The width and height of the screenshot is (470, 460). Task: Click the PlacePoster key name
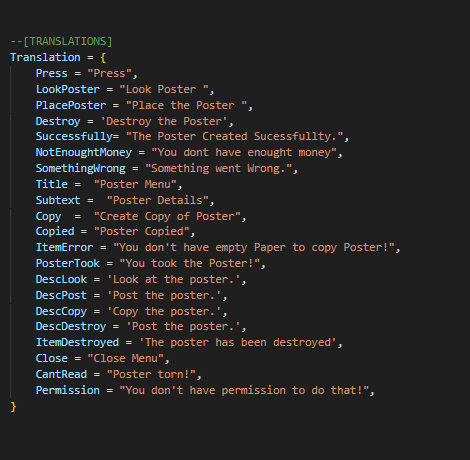(x=71, y=105)
